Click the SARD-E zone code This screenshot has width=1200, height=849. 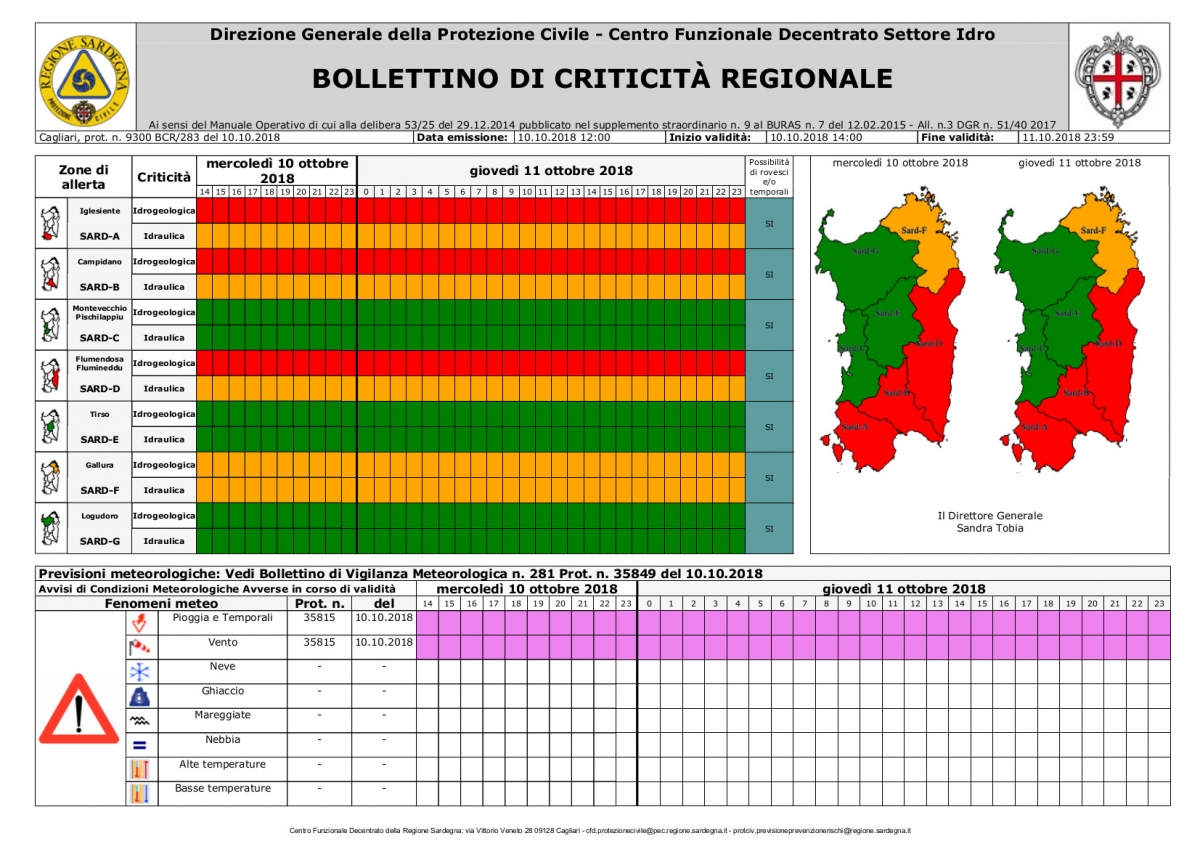coord(100,440)
